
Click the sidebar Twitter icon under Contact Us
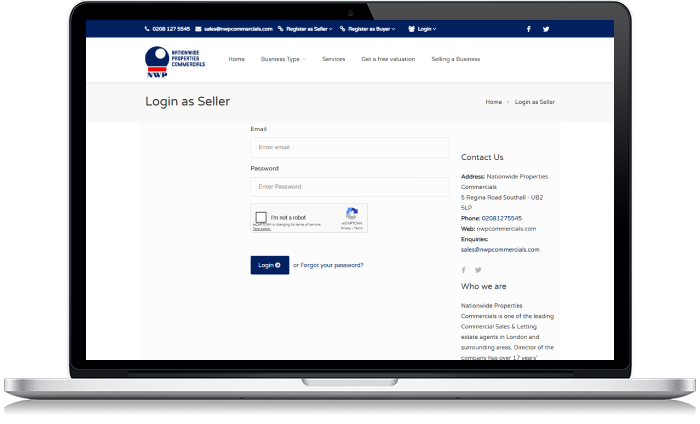pos(478,270)
